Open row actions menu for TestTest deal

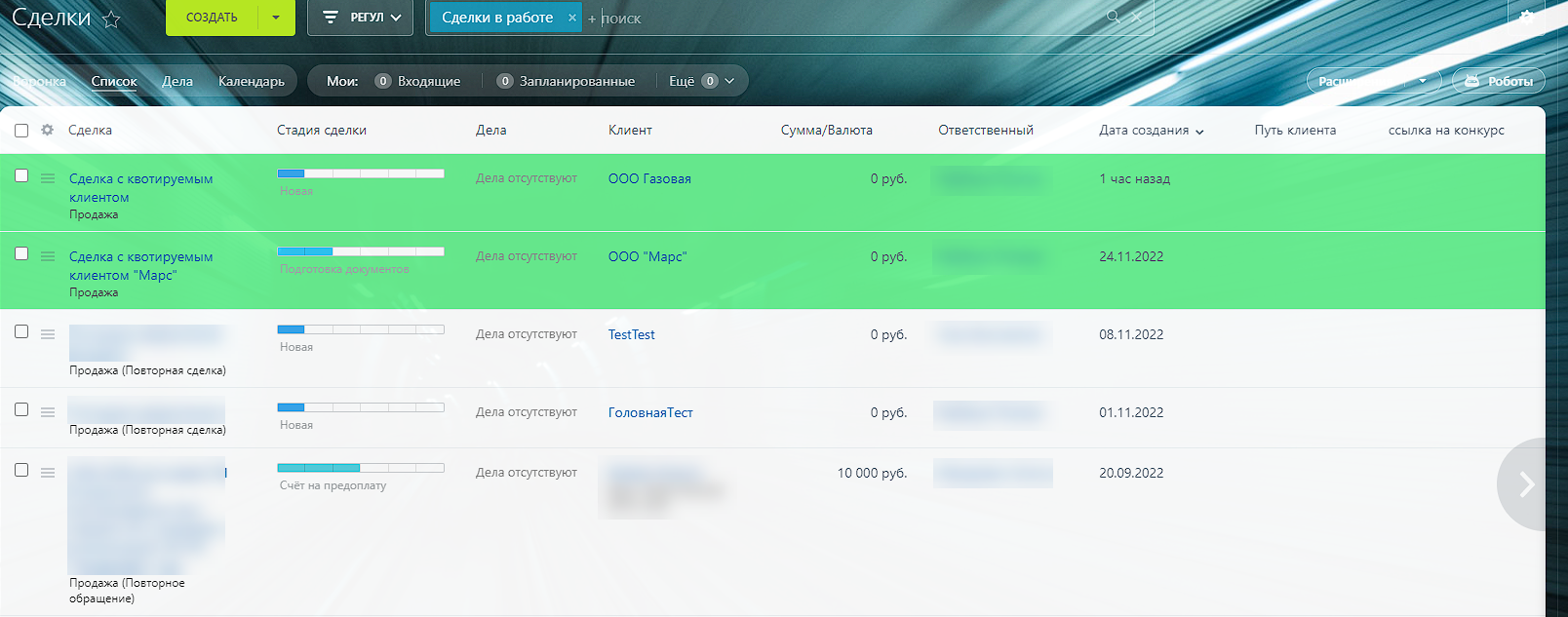pos(48,334)
